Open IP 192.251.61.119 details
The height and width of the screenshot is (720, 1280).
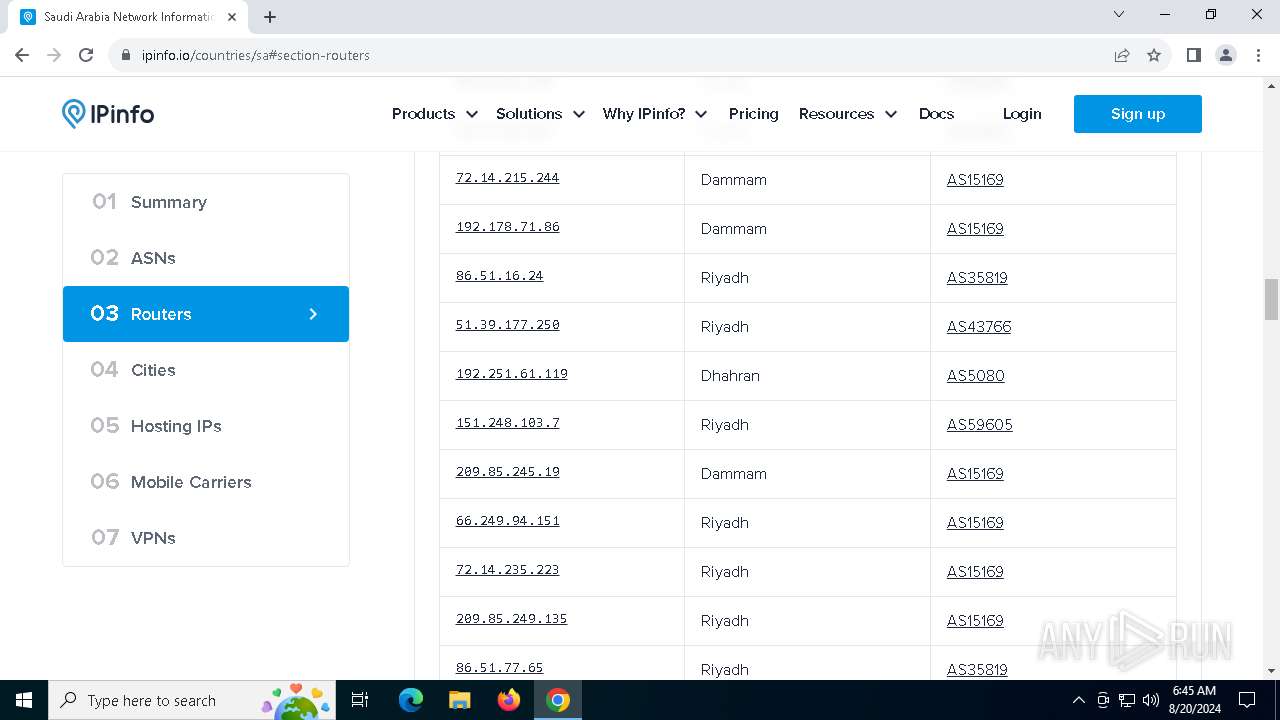pos(511,374)
